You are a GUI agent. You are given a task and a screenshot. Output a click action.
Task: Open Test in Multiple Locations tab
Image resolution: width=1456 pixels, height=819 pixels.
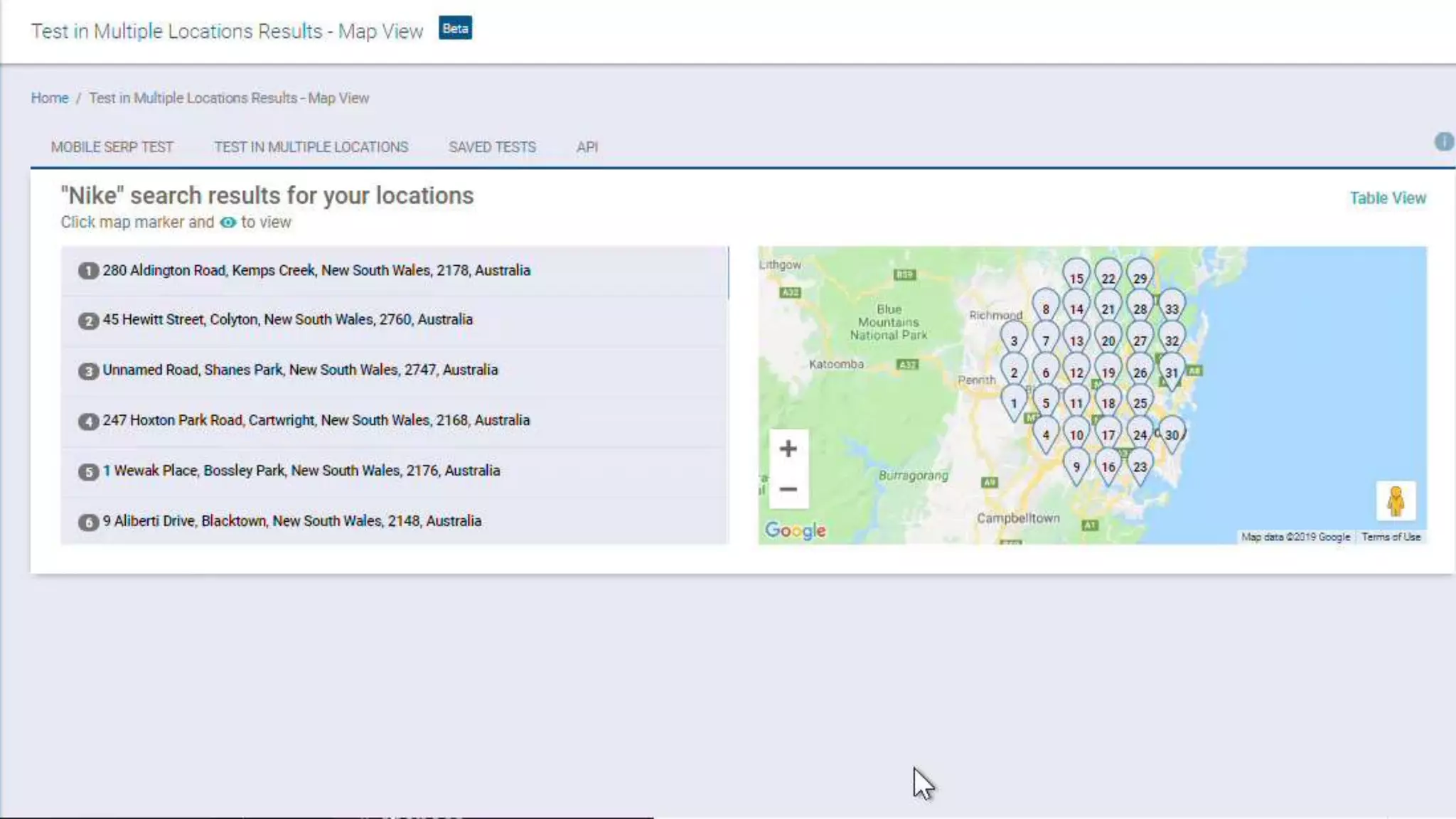[x=311, y=147]
